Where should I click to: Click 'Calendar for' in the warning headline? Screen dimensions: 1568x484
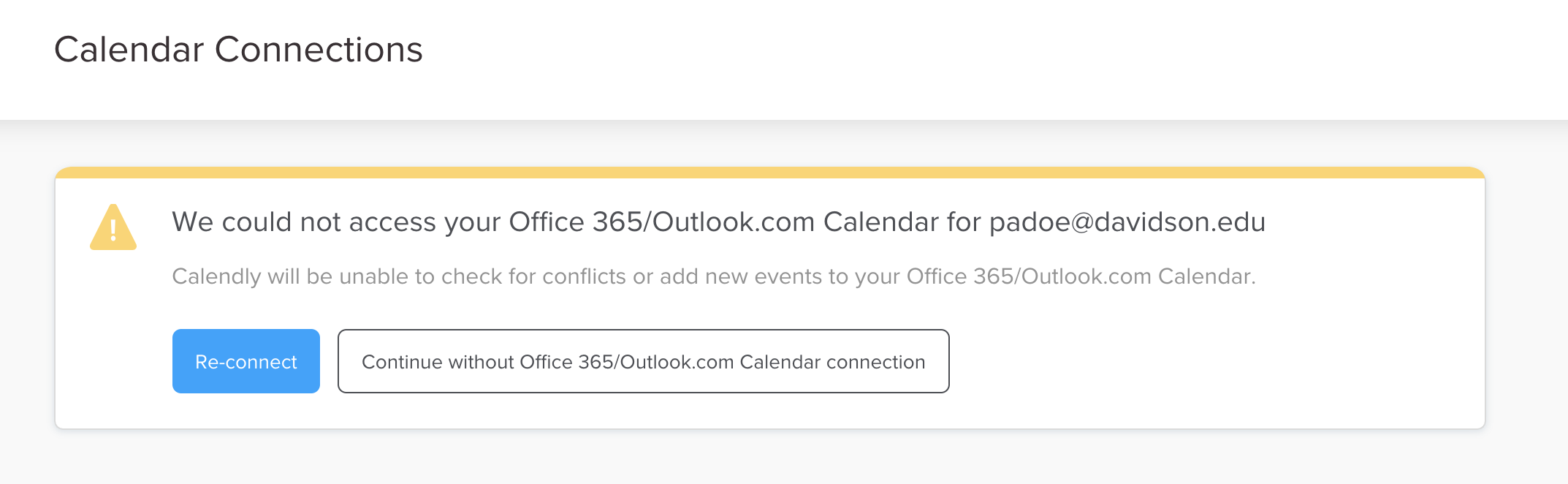tap(902, 222)
